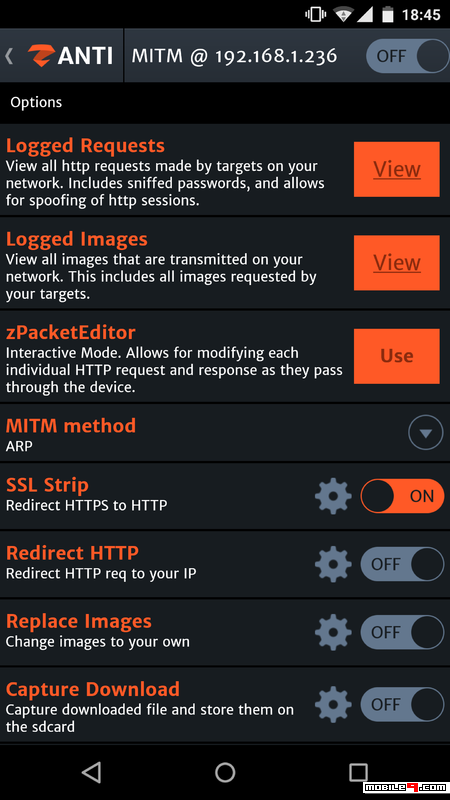Turn on the main MITM toggle
Image resolution: width=450 pixels, height=800 pixels.
click(407, 56)
